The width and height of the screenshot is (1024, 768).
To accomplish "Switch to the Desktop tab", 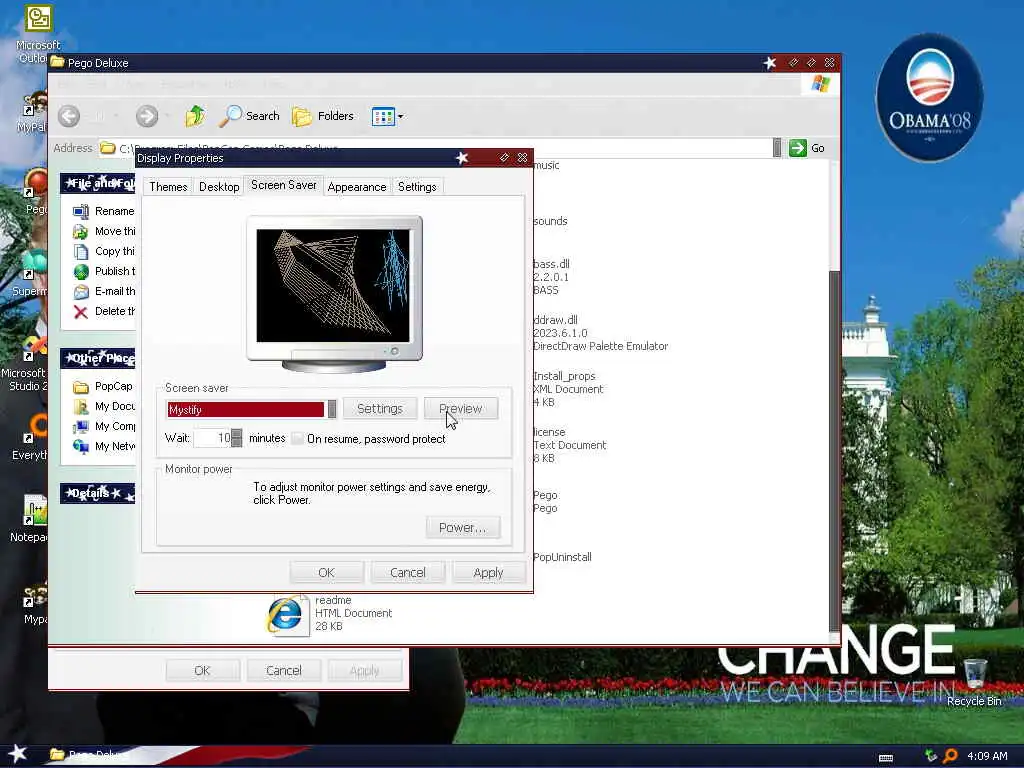I will pos(219,187).
